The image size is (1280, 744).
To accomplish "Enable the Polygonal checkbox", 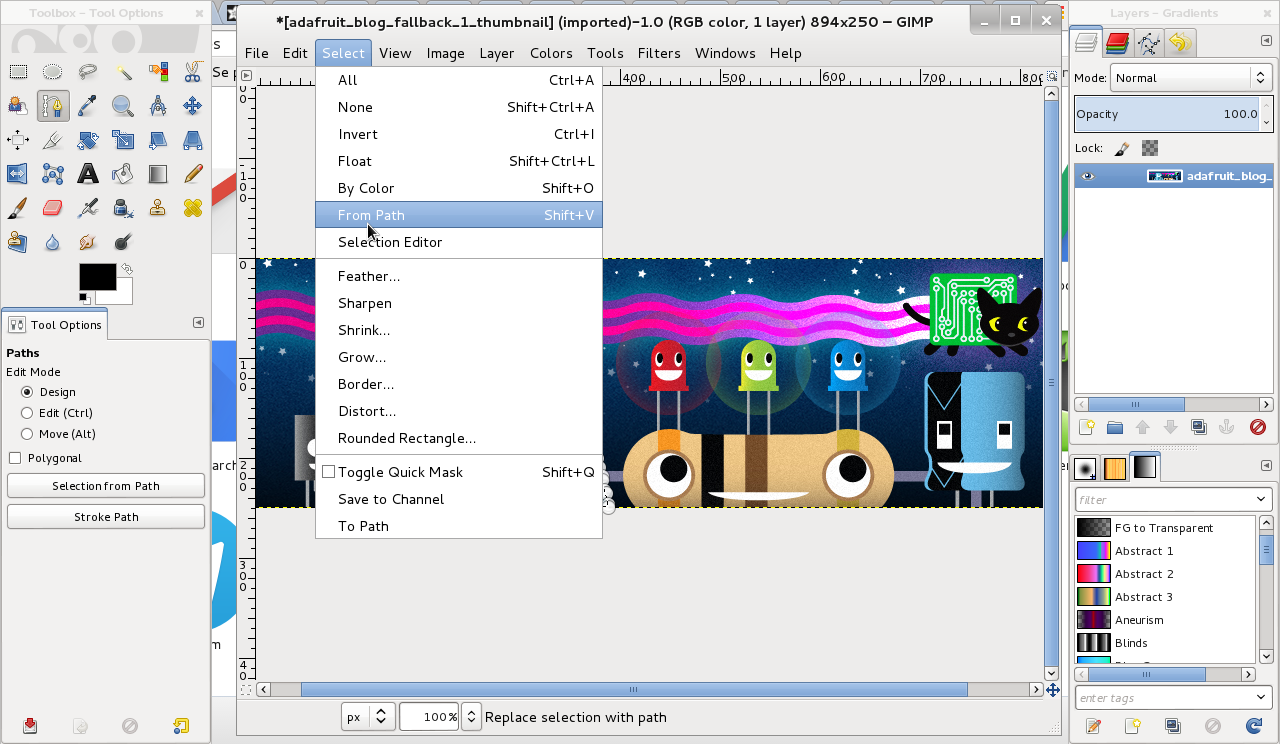I will click(x=15, y=458).
